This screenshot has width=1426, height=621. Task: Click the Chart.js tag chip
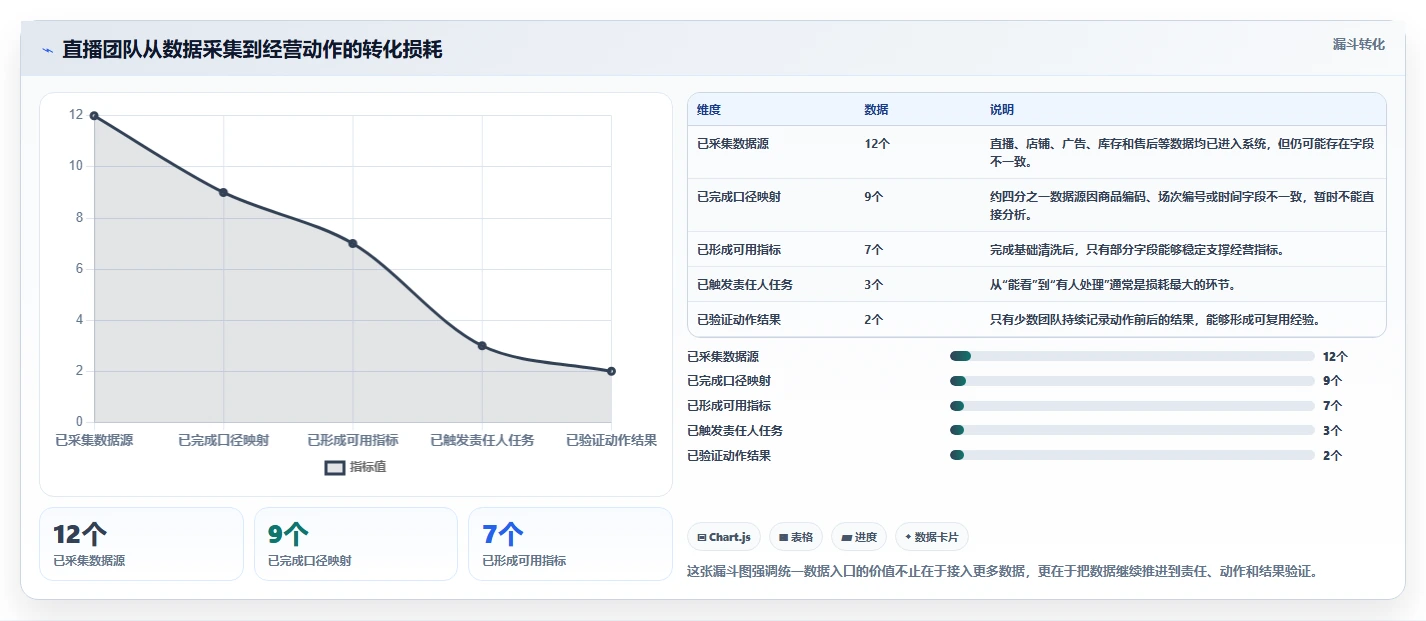pyautogui.click(x=724, y=537)
